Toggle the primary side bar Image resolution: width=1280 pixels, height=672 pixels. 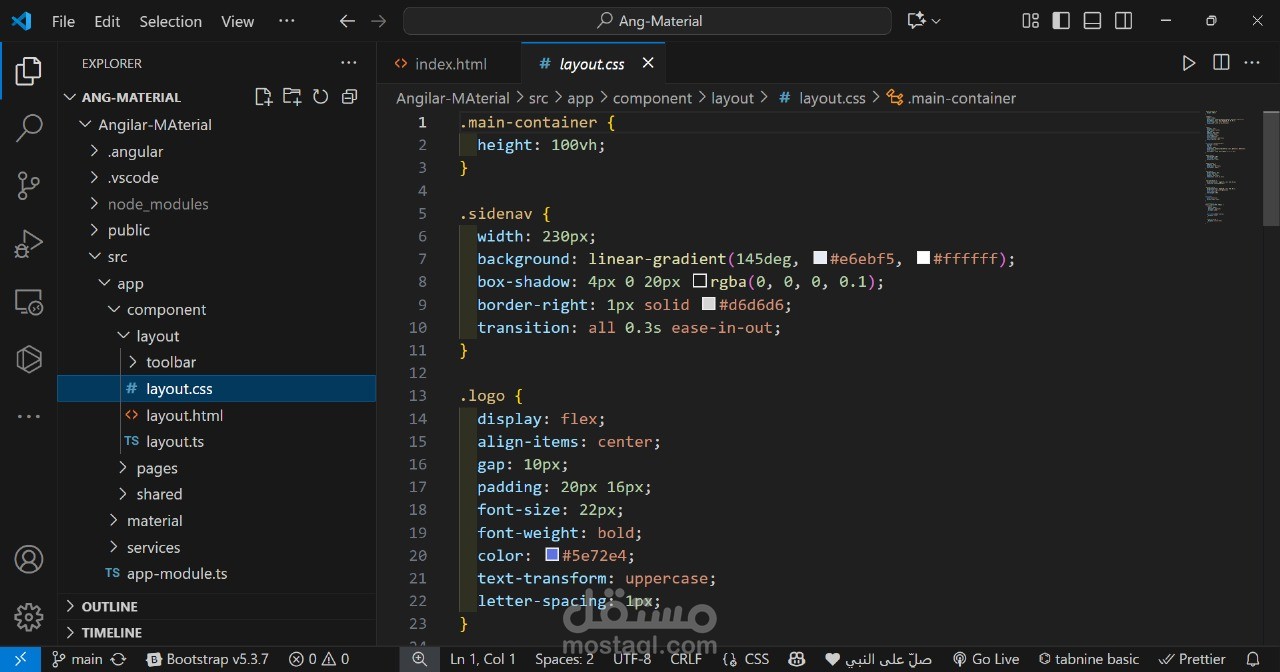tap(1061, 21)
